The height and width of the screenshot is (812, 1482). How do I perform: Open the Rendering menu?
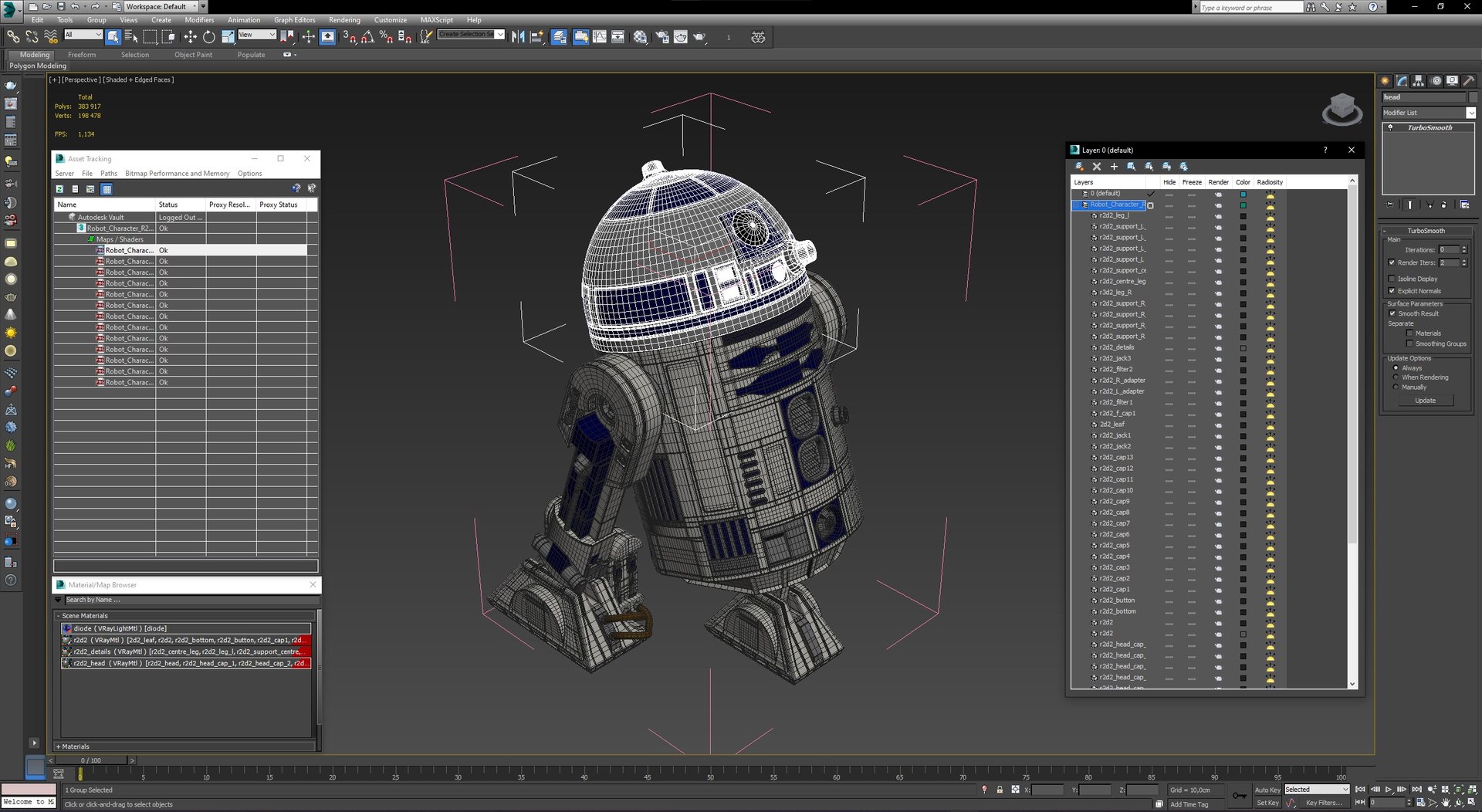(x=344, y=20)
